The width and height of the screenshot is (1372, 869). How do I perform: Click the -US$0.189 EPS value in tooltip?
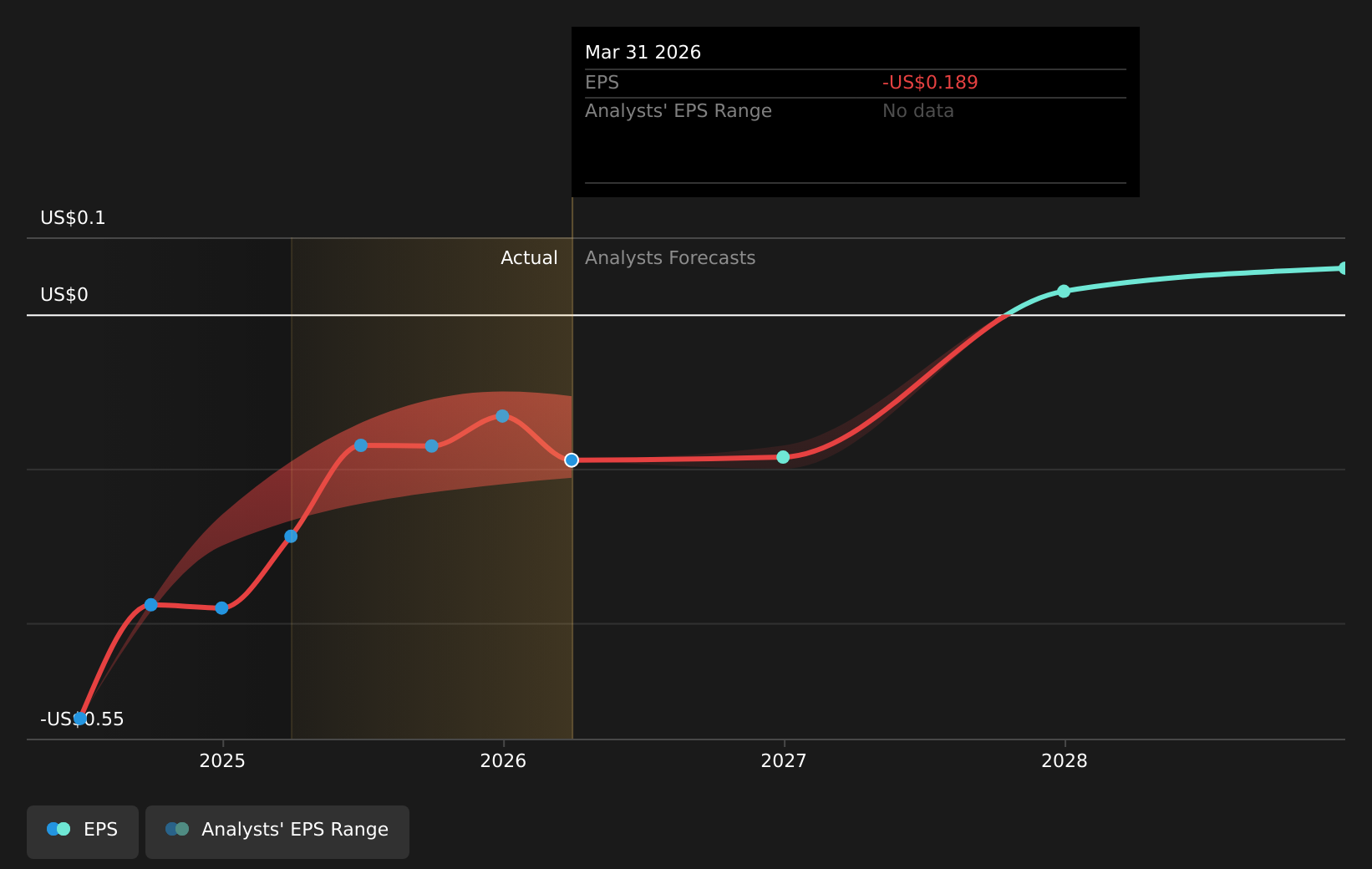[x=930, y=83]
